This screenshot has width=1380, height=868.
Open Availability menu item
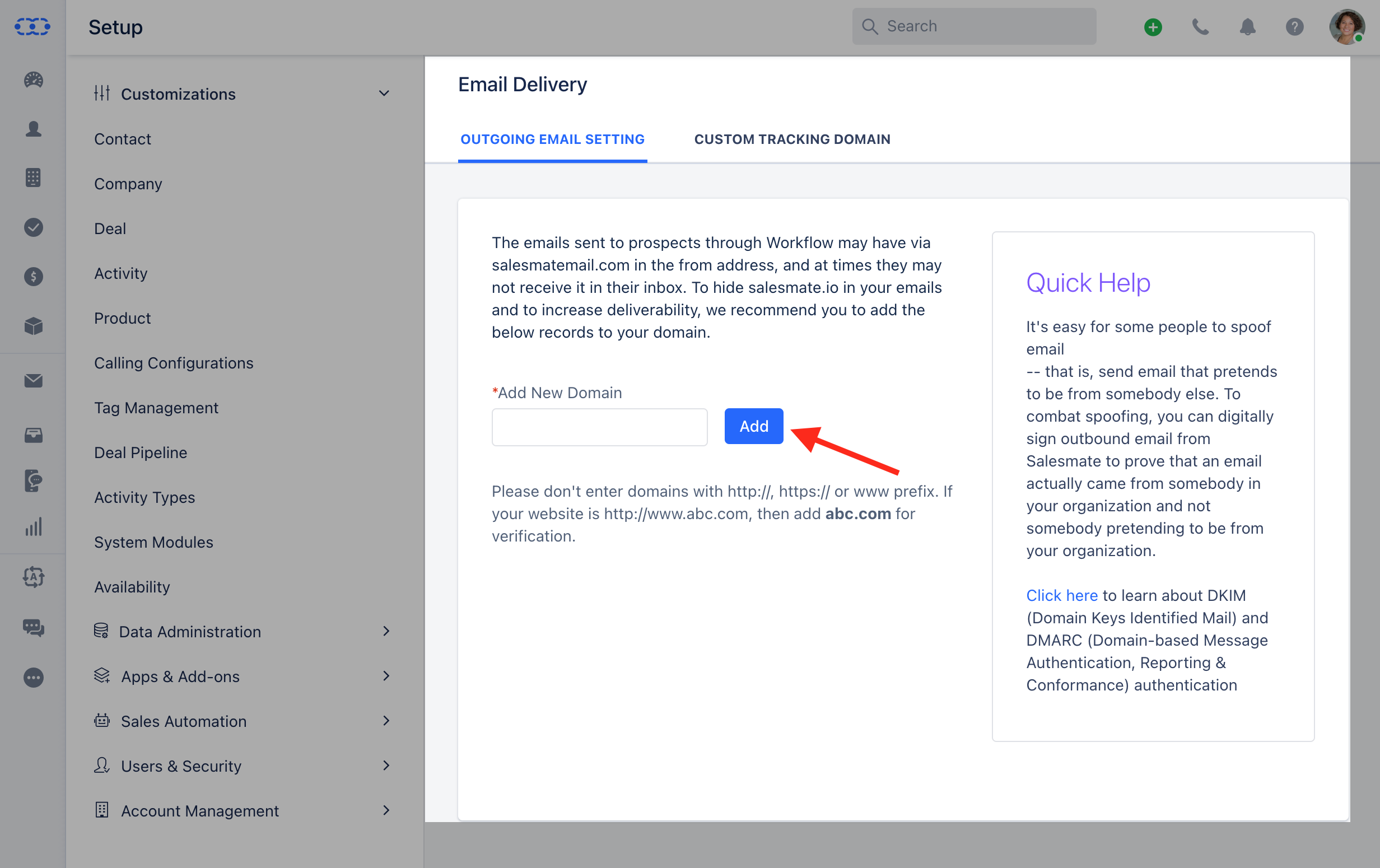(x=132, y=587)
